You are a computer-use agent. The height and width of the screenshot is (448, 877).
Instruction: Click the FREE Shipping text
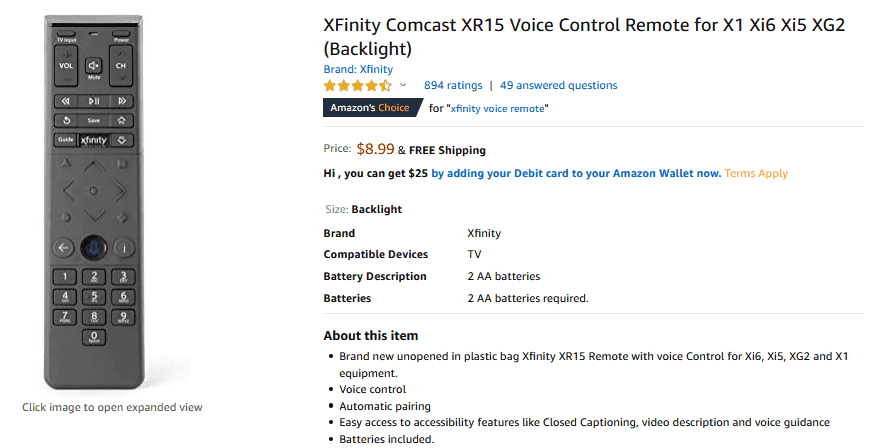pos(447,150)
